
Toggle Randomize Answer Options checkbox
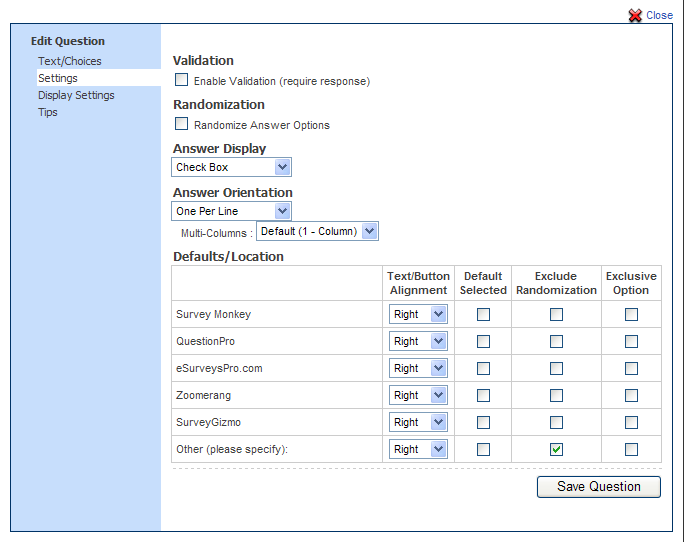[x=182, y=124]
